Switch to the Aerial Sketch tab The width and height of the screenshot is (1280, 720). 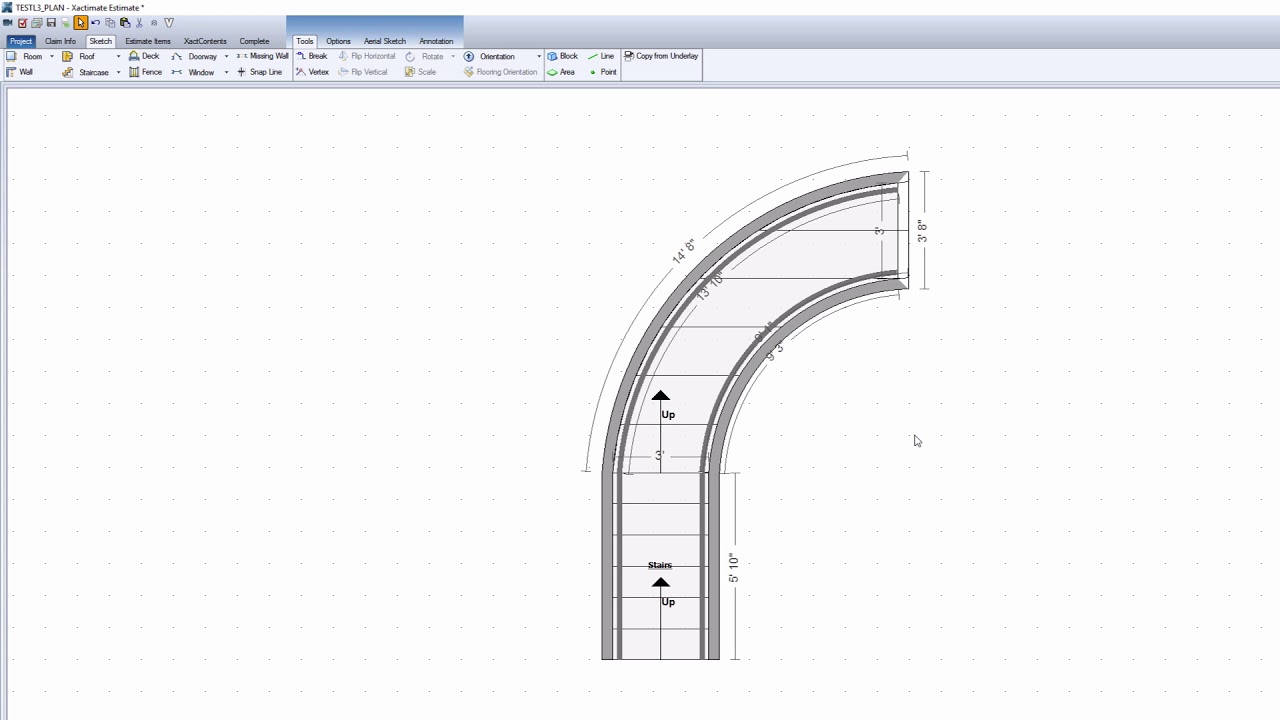[385, 41]
